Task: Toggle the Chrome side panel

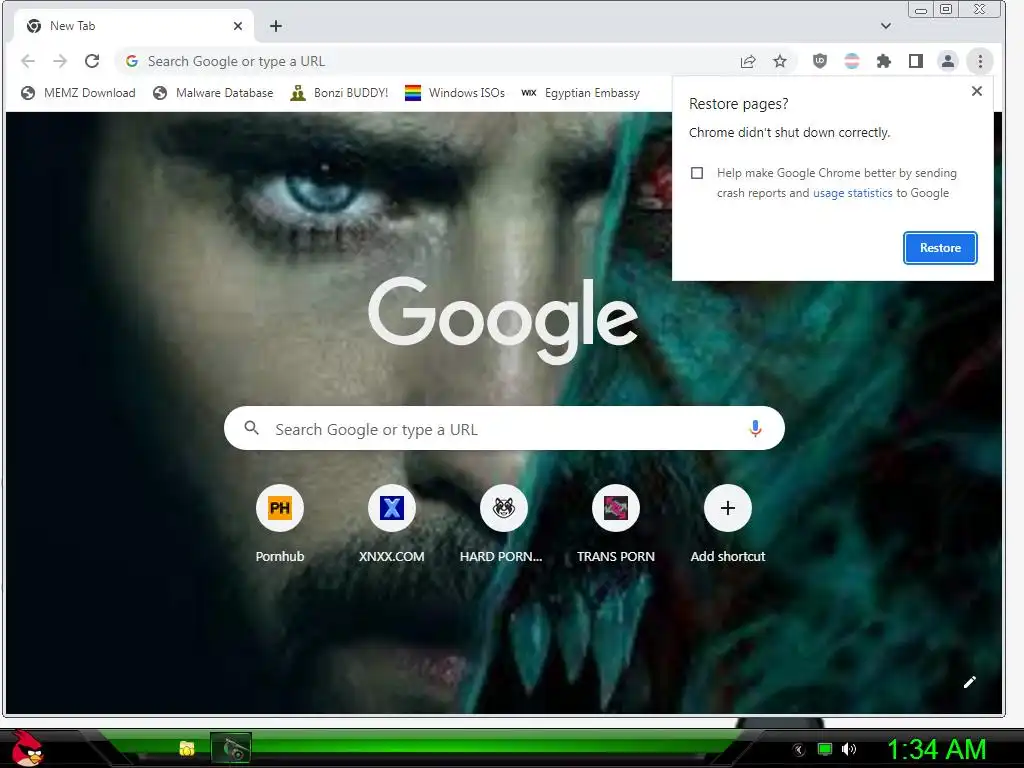Action: (x=916, y=61)
